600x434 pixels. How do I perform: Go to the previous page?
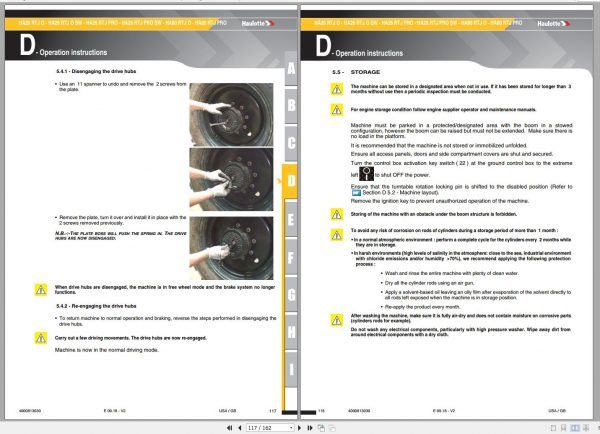pyautogui.click(x=240, y=428)
